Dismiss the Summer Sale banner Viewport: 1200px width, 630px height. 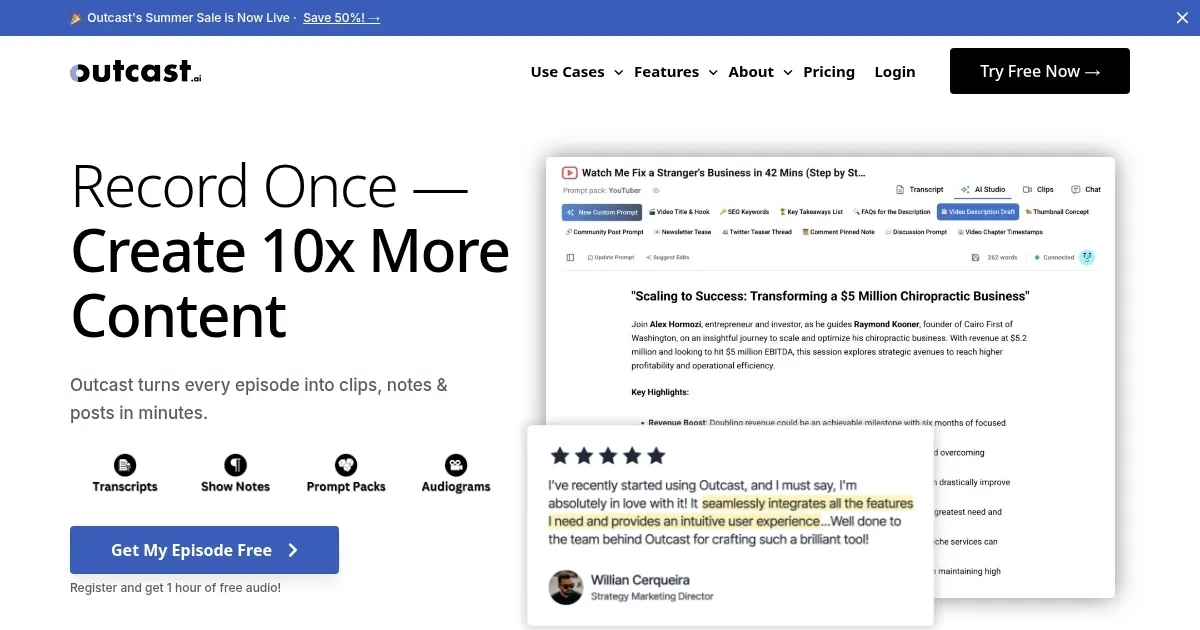pyautogui.click(x=1183, y=17)
